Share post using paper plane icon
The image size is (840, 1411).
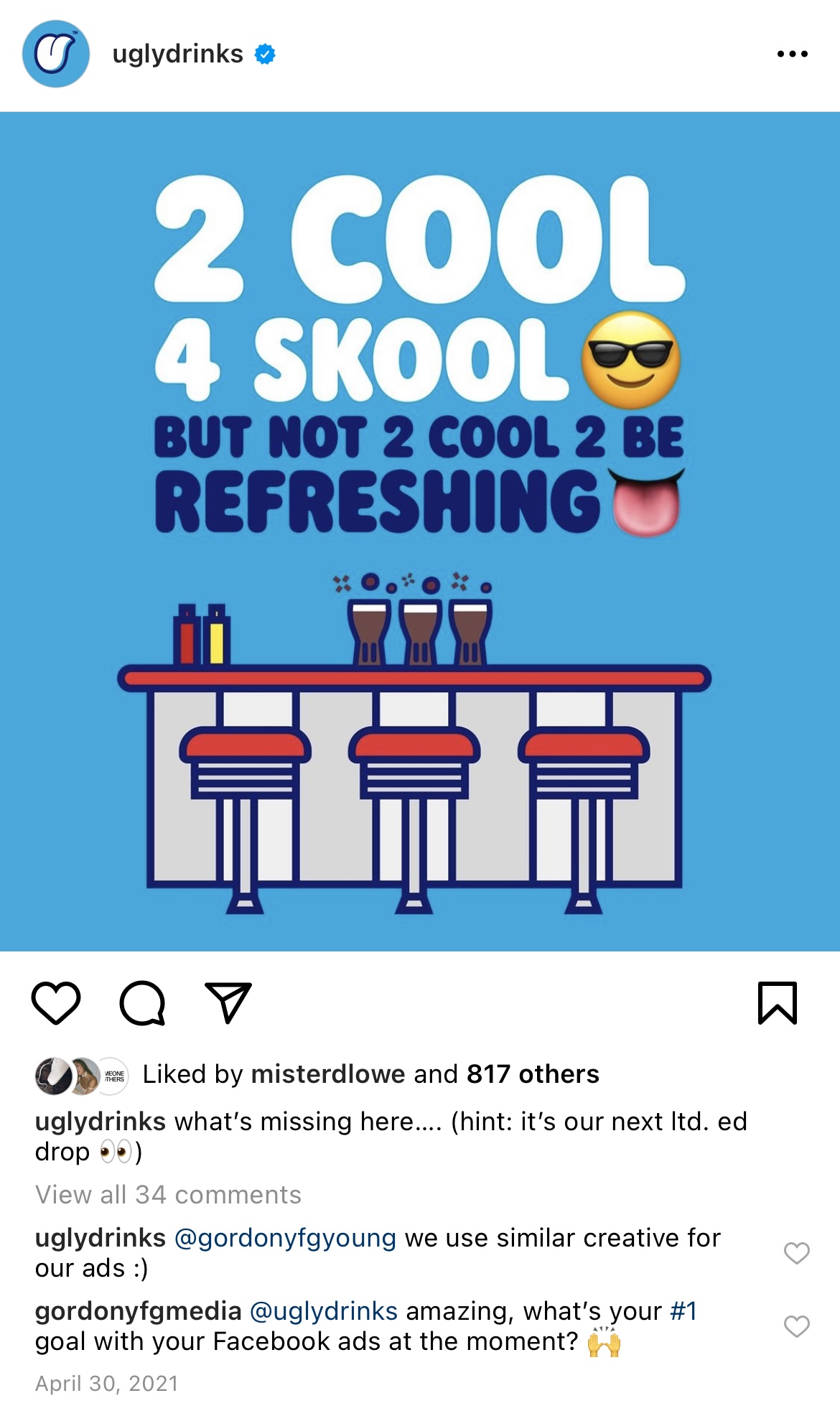pos(228,1002)
